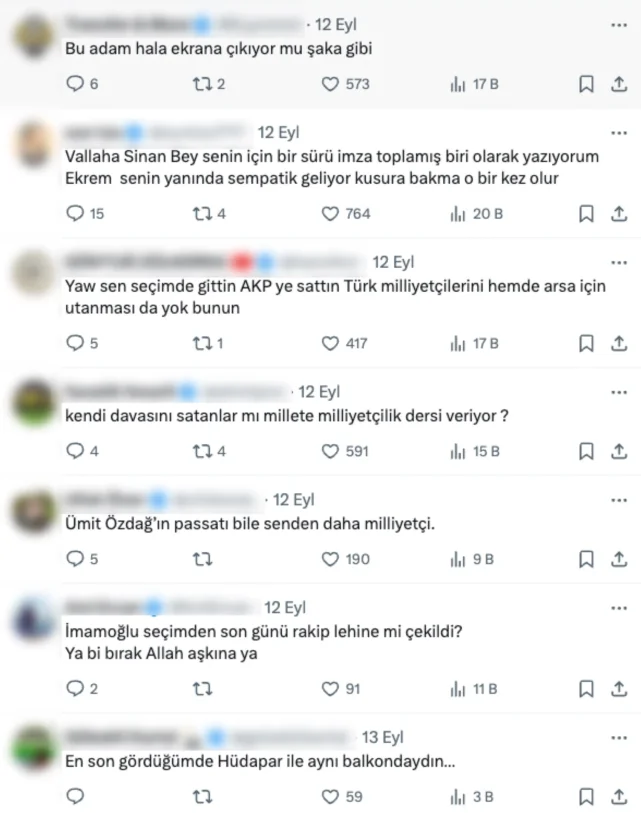Image resolution: width=641 pixels, height=813 pixels.
Task: Open profile avatar of the Hüdapar tweet author
Action: pos(34,749)
